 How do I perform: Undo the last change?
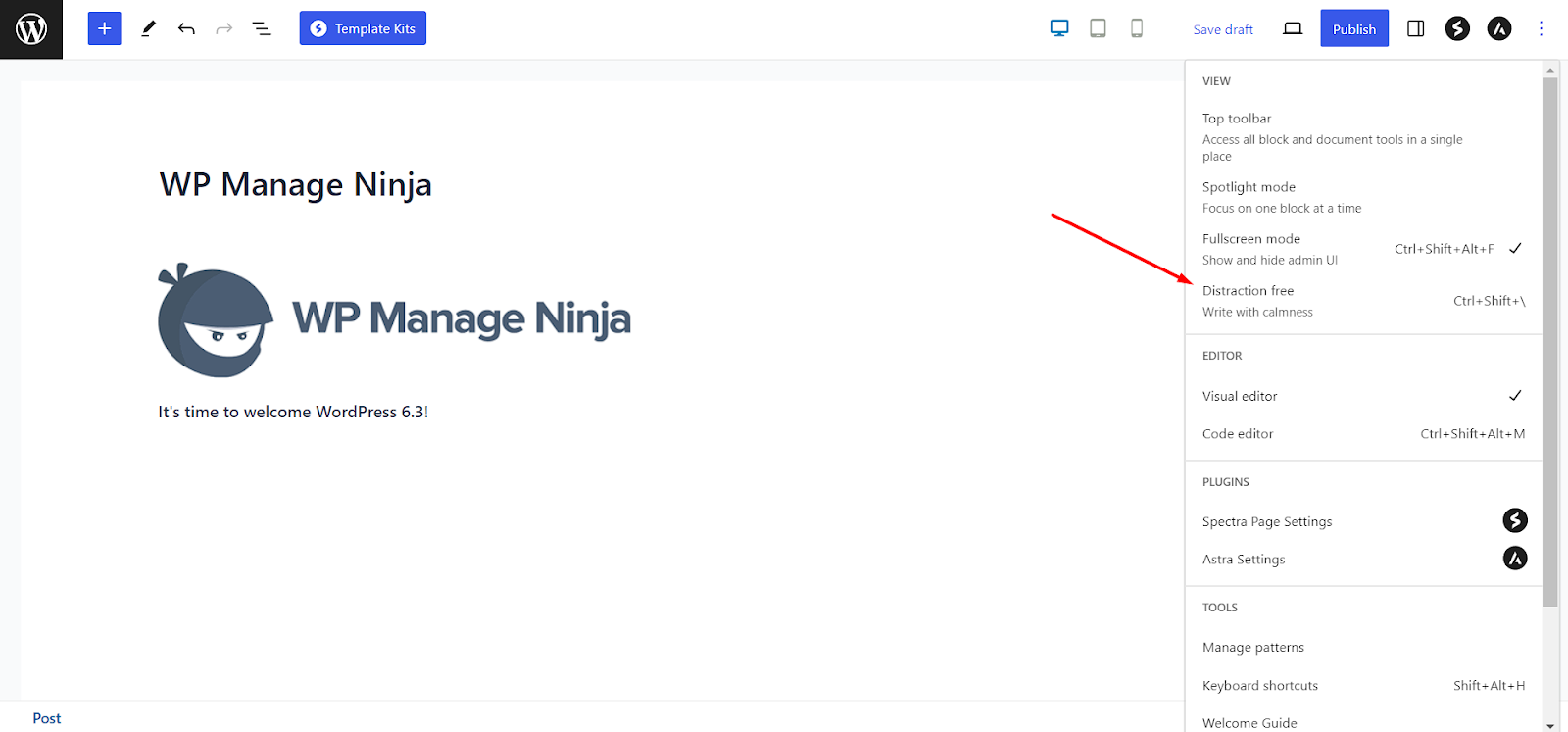click(186, 28)
